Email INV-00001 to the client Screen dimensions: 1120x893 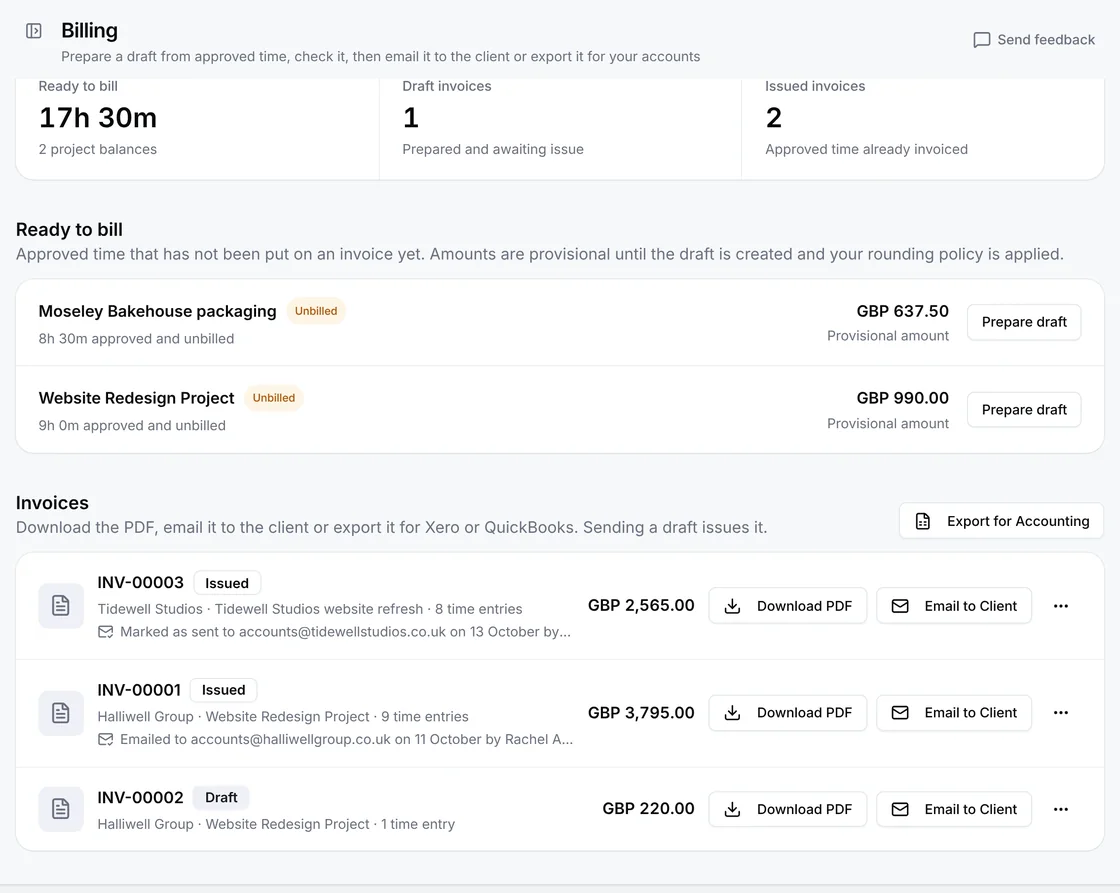coord(954,713)
